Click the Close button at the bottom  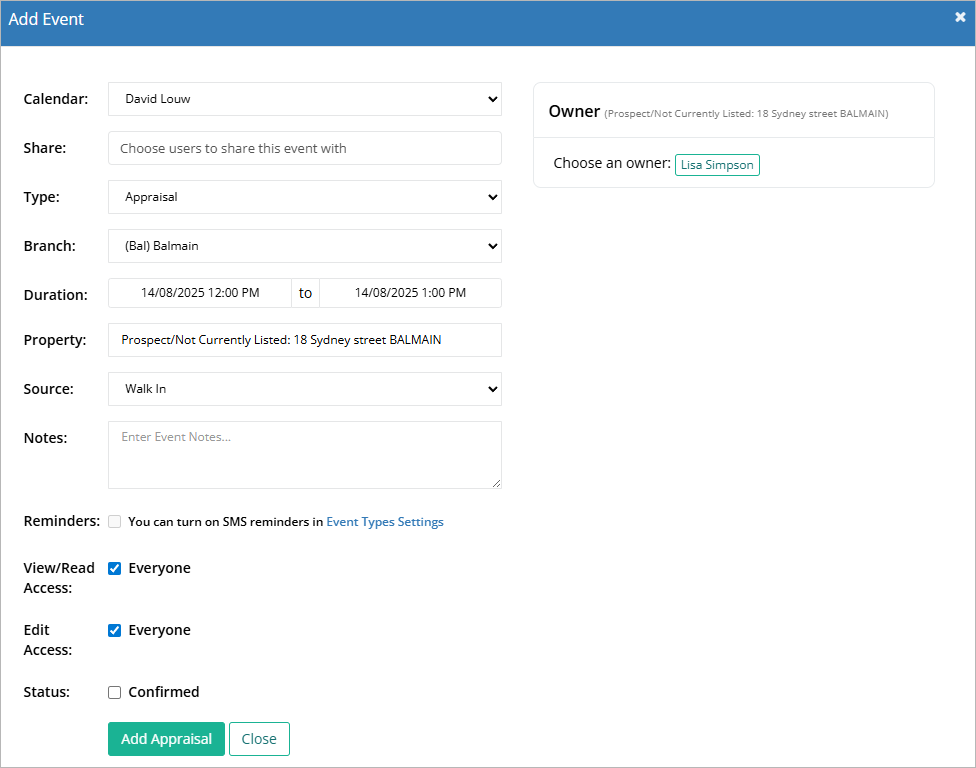pos(259,739)
